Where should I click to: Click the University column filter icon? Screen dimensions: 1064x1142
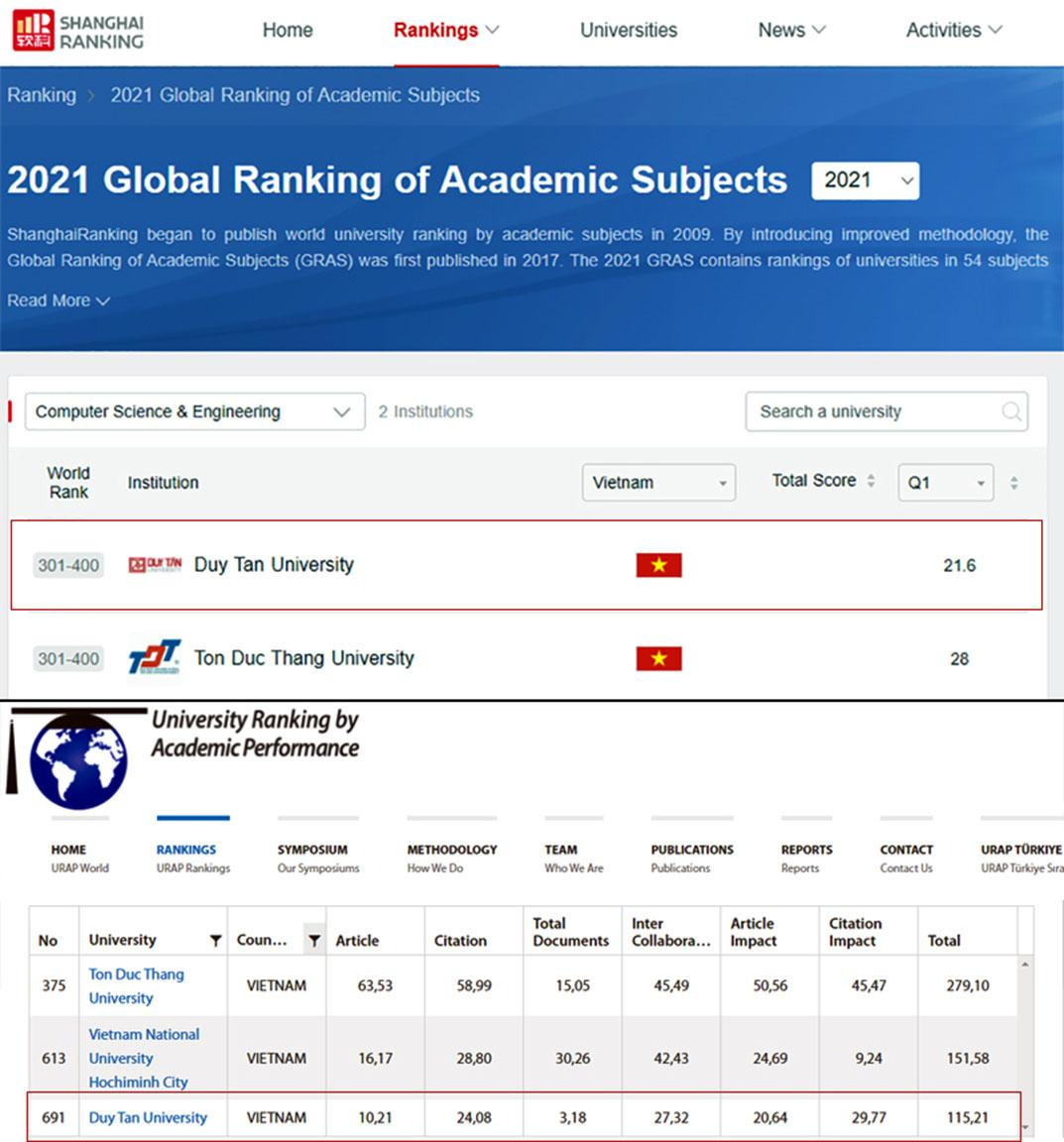215,941
